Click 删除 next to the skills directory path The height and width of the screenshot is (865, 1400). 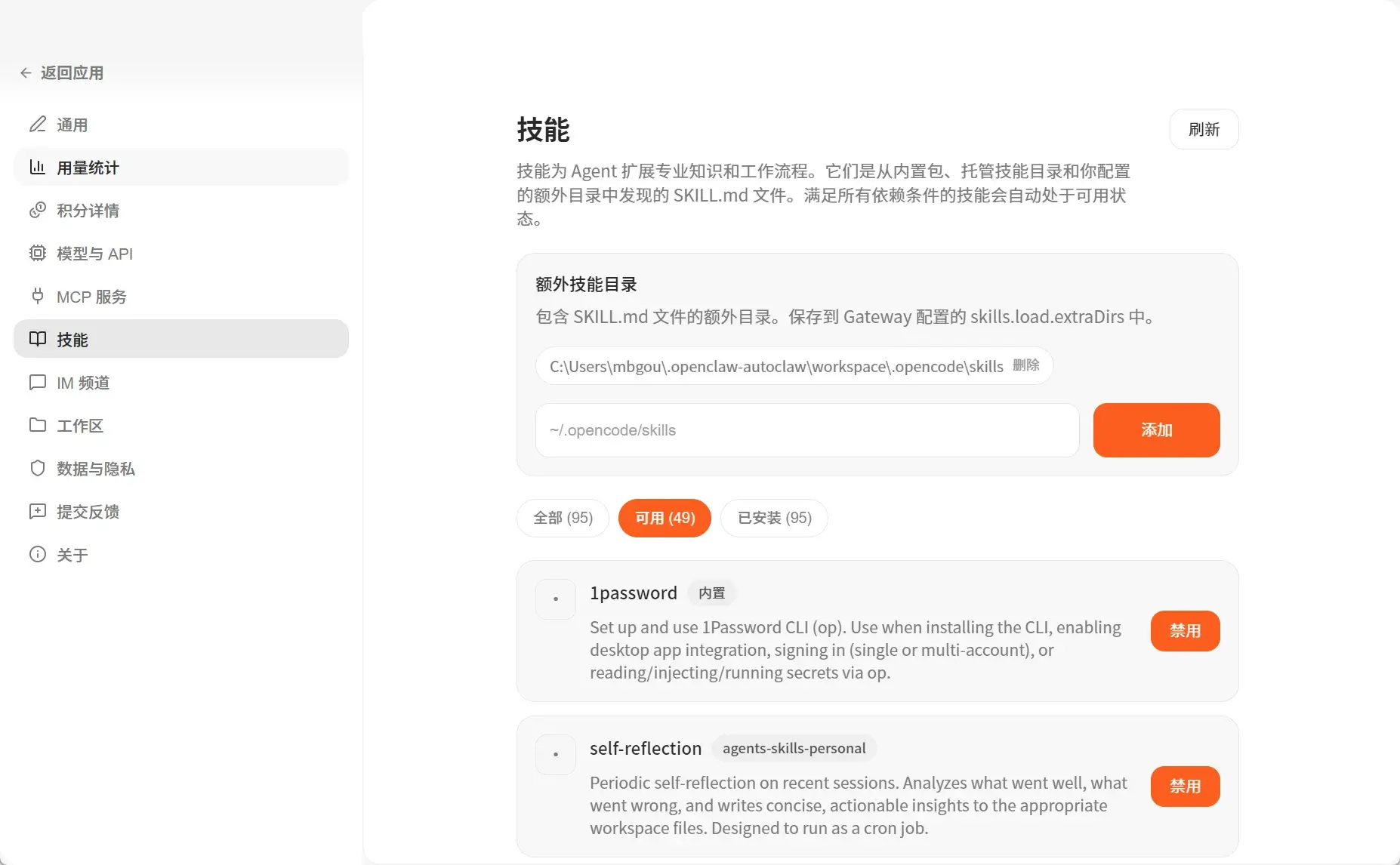pyautogui.click(x=1025, y=365)
